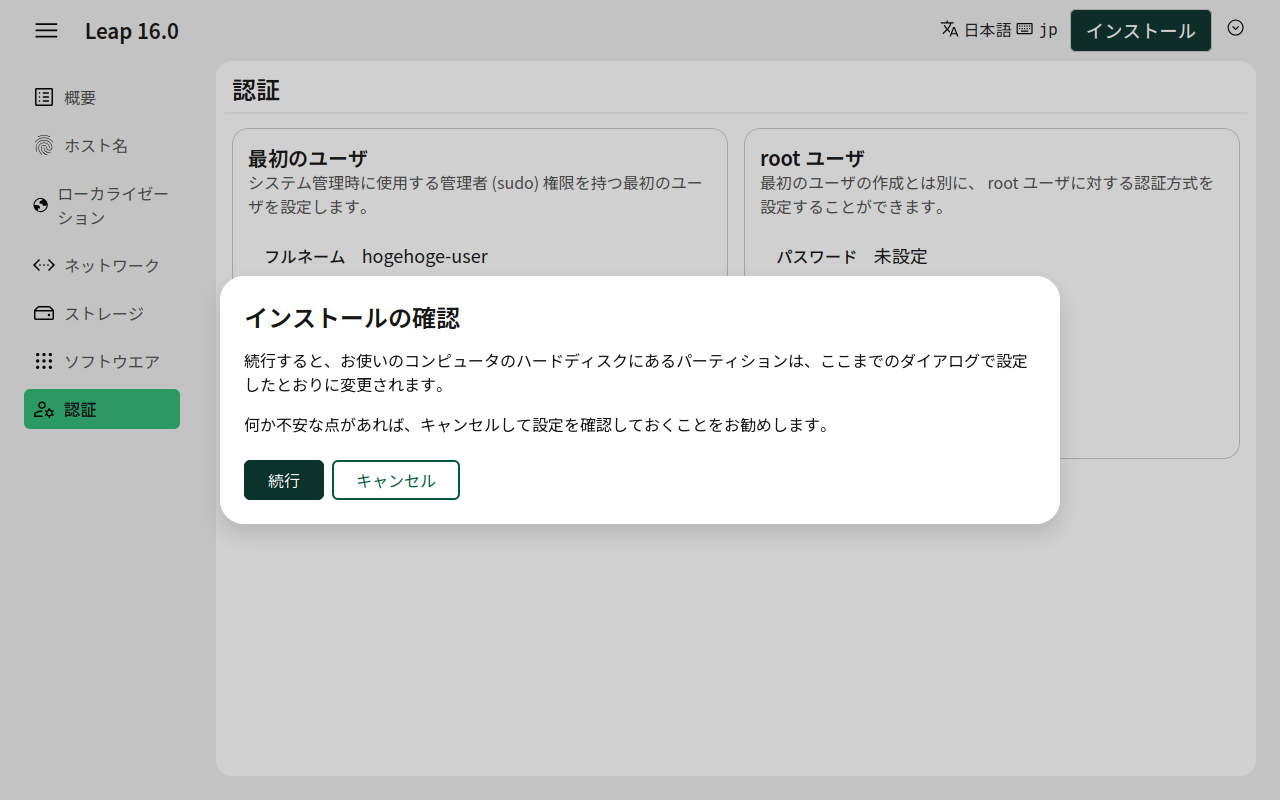Click the root ユーザ card heading

812,158
